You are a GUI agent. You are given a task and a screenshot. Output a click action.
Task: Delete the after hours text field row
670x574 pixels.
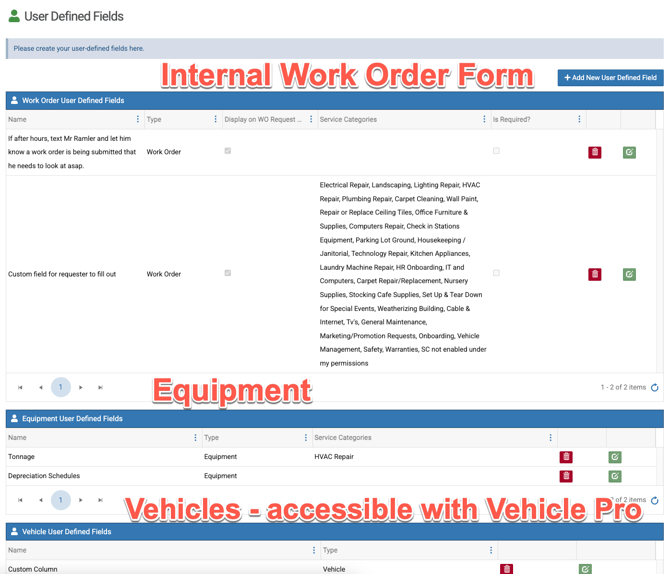pos(595,152)
